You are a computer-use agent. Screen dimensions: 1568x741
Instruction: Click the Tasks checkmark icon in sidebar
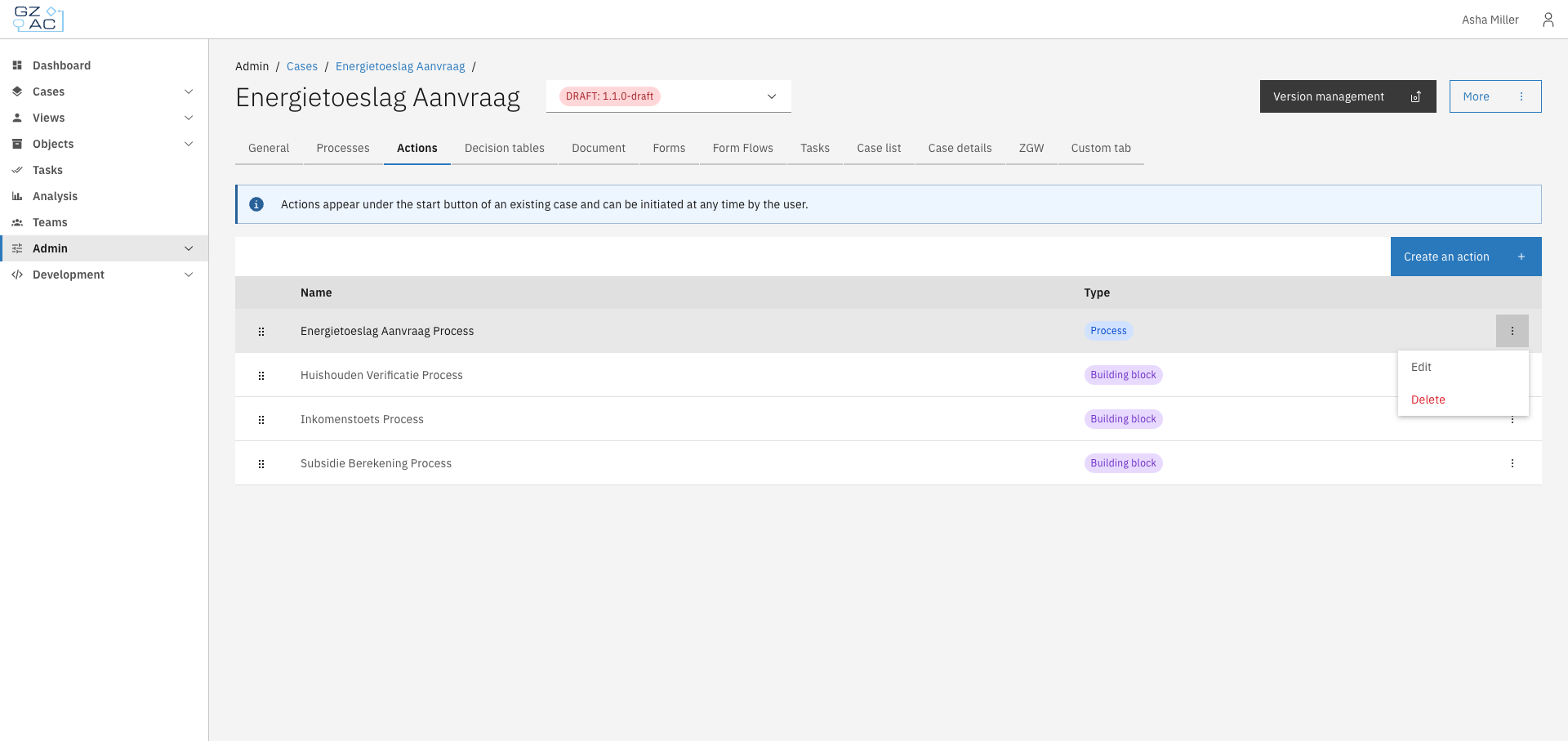[x=17, y=170]
